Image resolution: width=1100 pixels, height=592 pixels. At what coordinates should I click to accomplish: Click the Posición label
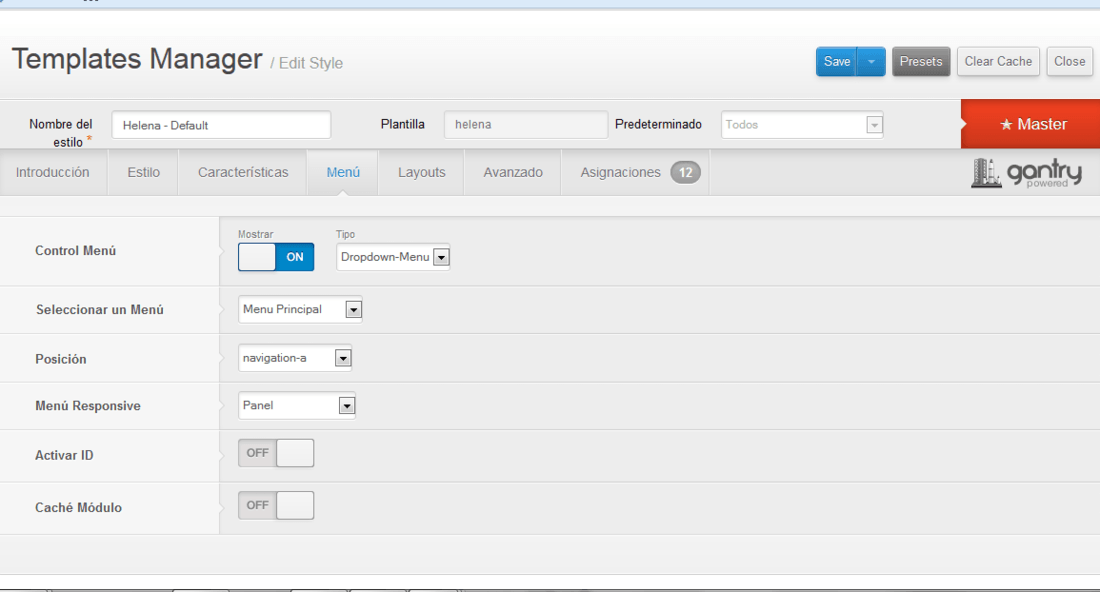click(61, 359)
